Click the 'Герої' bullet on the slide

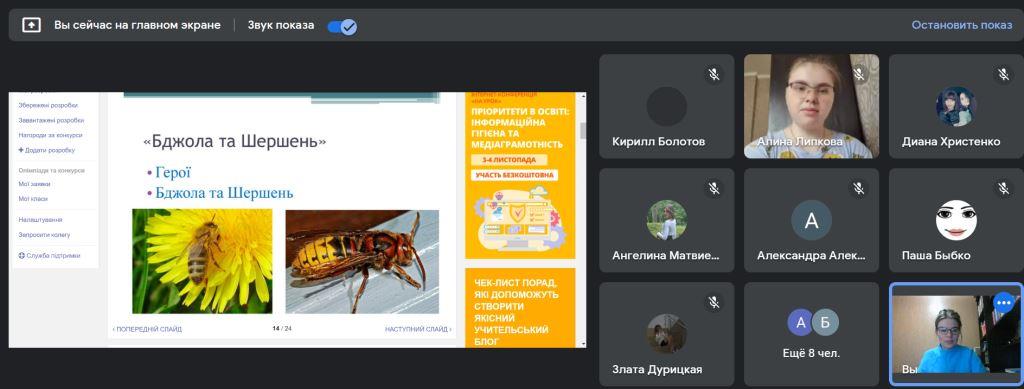173,172
